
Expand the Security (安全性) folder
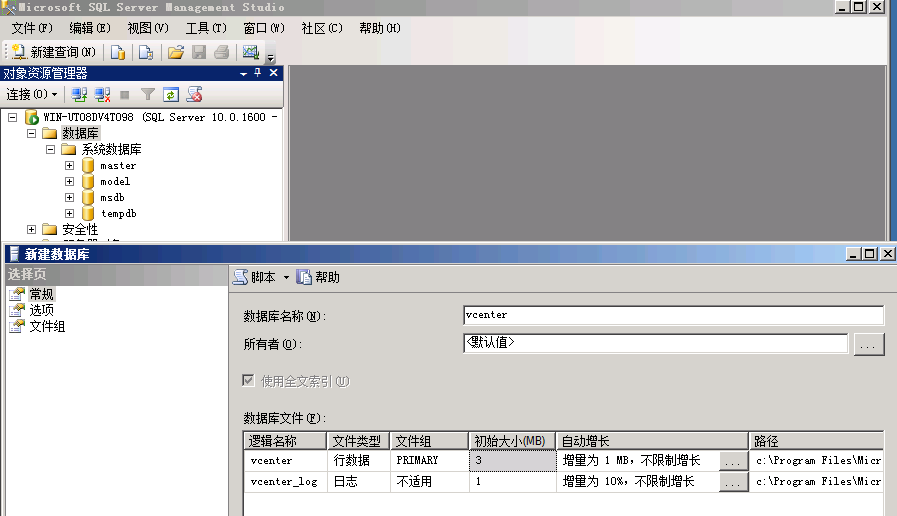[x=31, y=229]
